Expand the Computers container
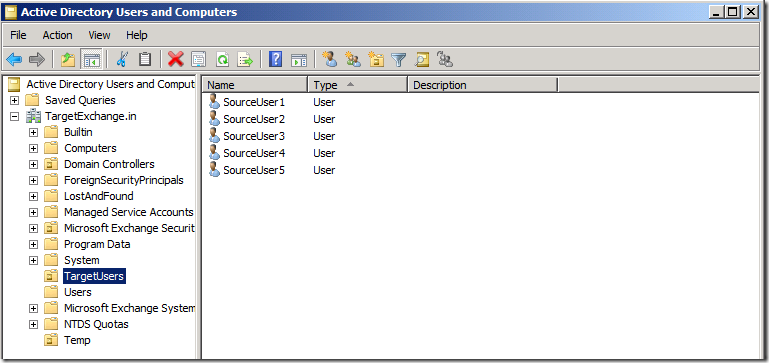The height and width of the screenshot is (363, 769). [x=33, y=149]
